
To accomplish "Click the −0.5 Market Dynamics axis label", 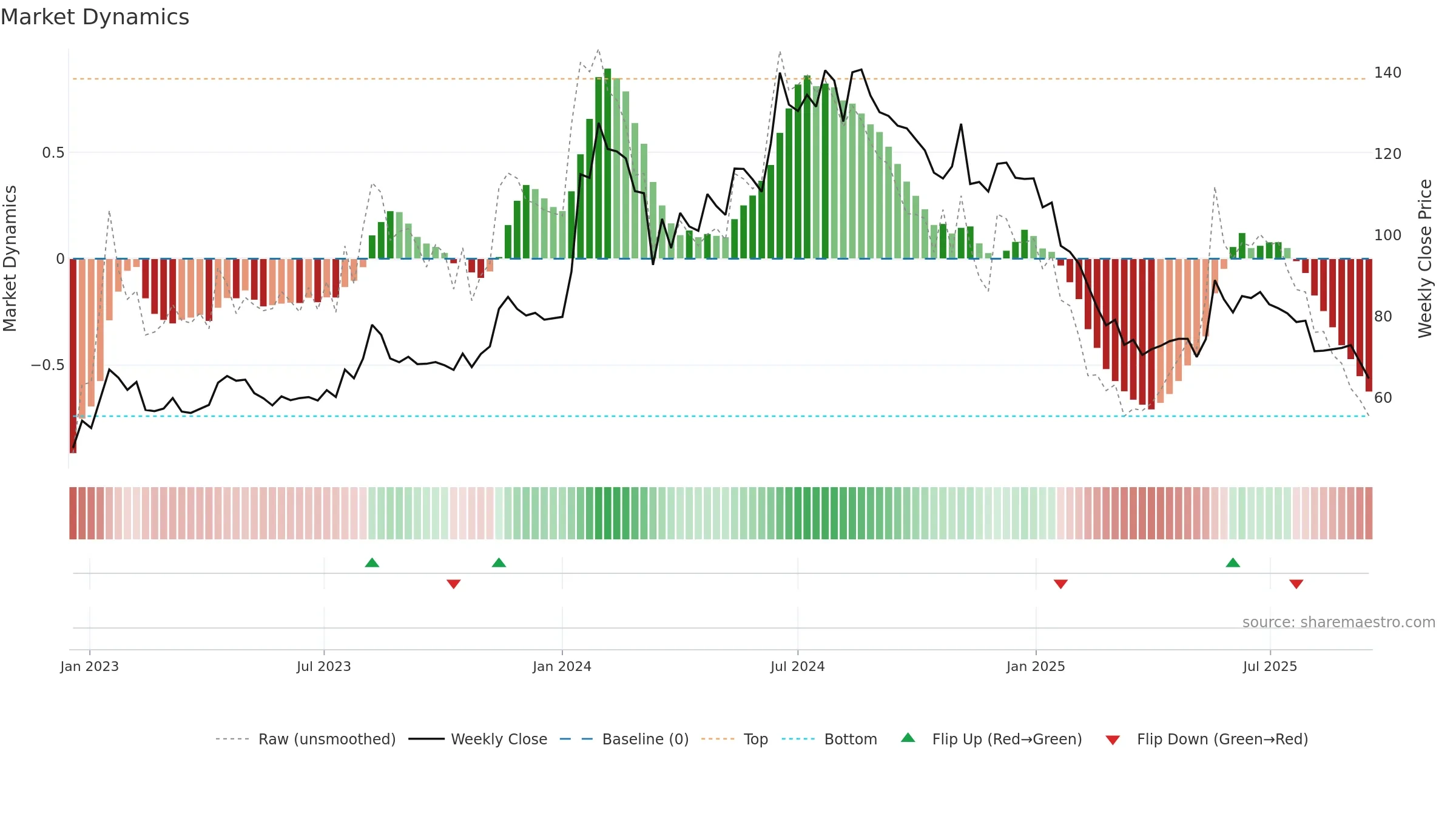I will (48, 365).
